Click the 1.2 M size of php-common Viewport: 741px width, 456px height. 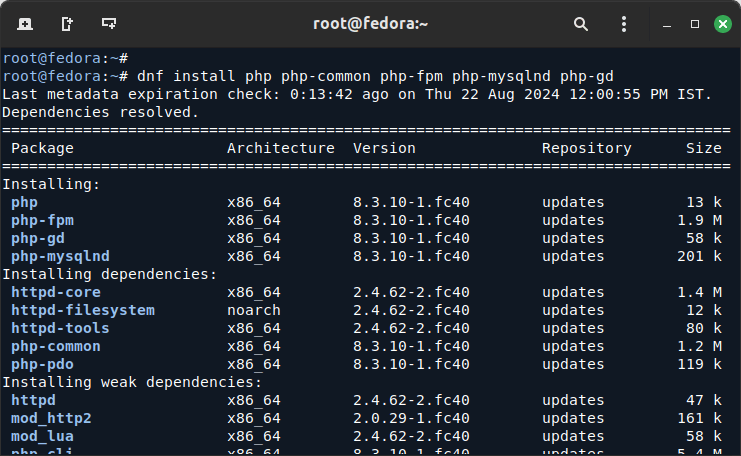[x=699, y=346]
